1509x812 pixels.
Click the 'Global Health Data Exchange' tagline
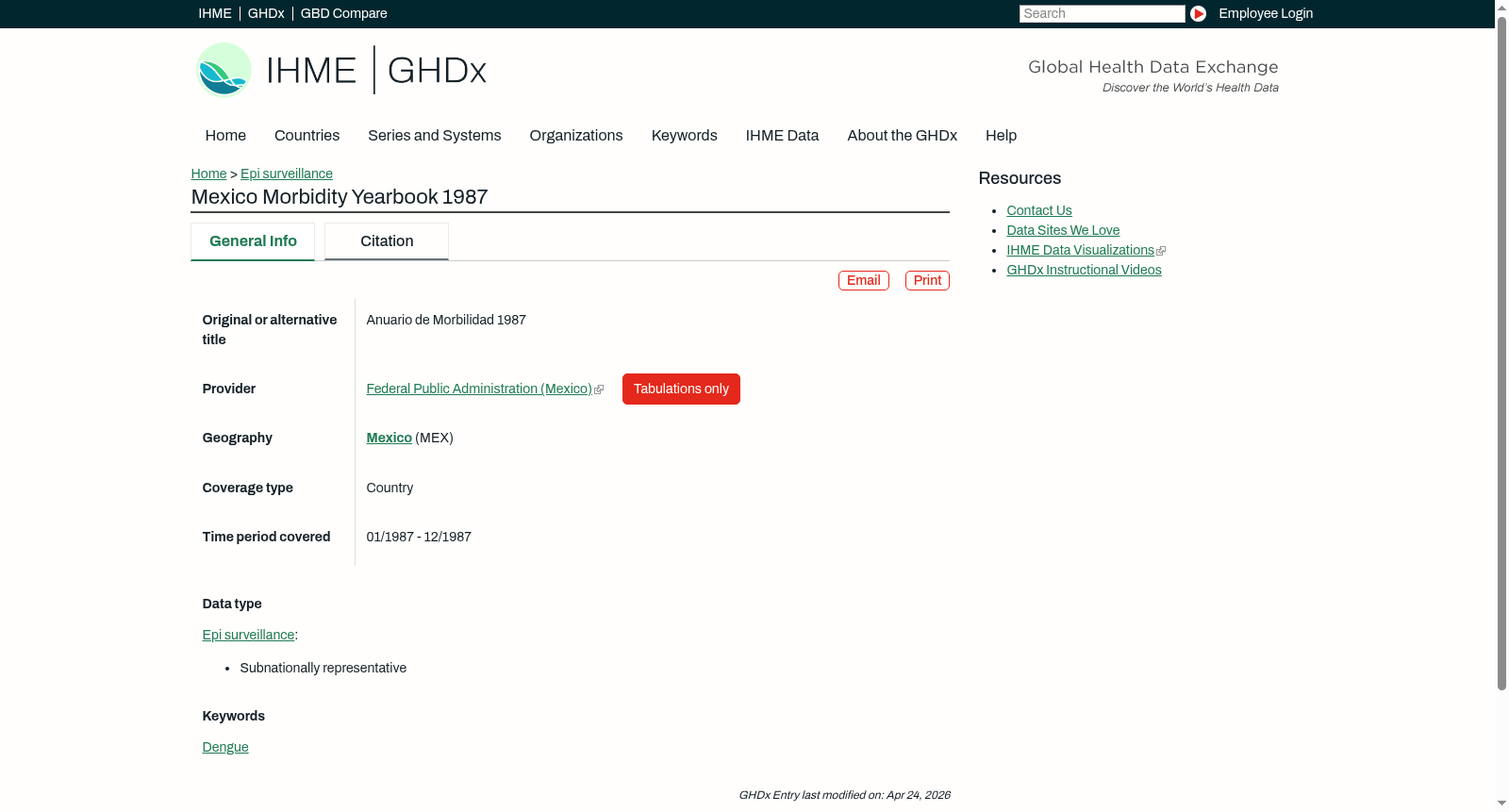pos(1153,67)
